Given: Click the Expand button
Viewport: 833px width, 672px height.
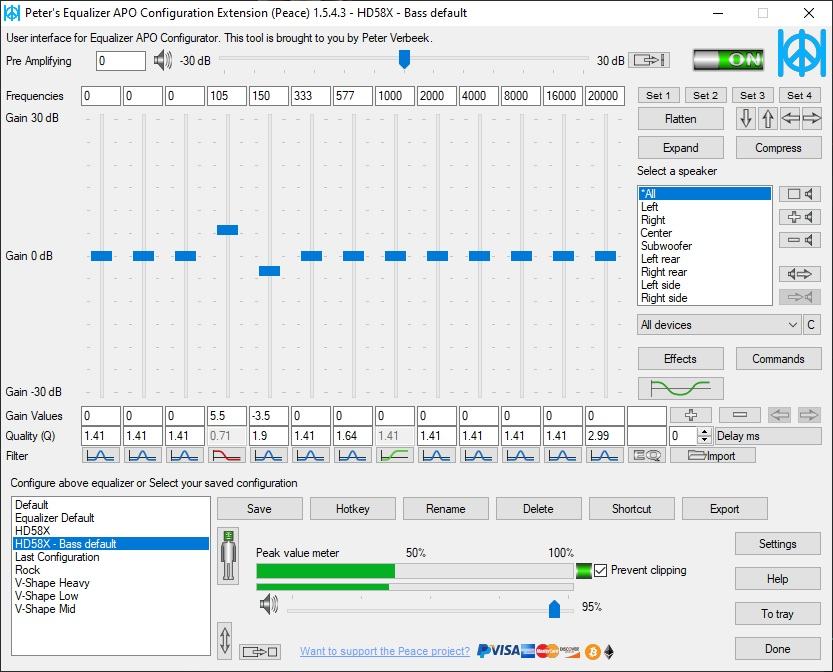Looking at the screenshot, I should click(x=681, y=148).
